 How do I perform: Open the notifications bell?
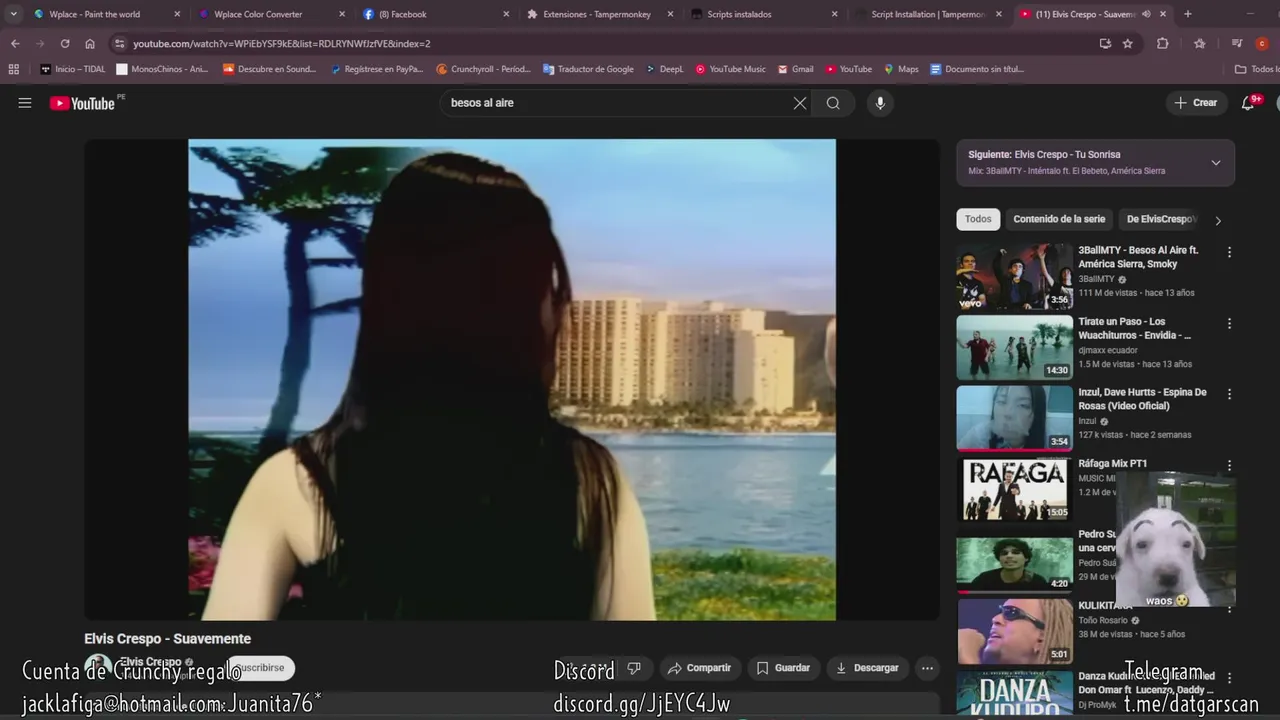pos(1248,103)
